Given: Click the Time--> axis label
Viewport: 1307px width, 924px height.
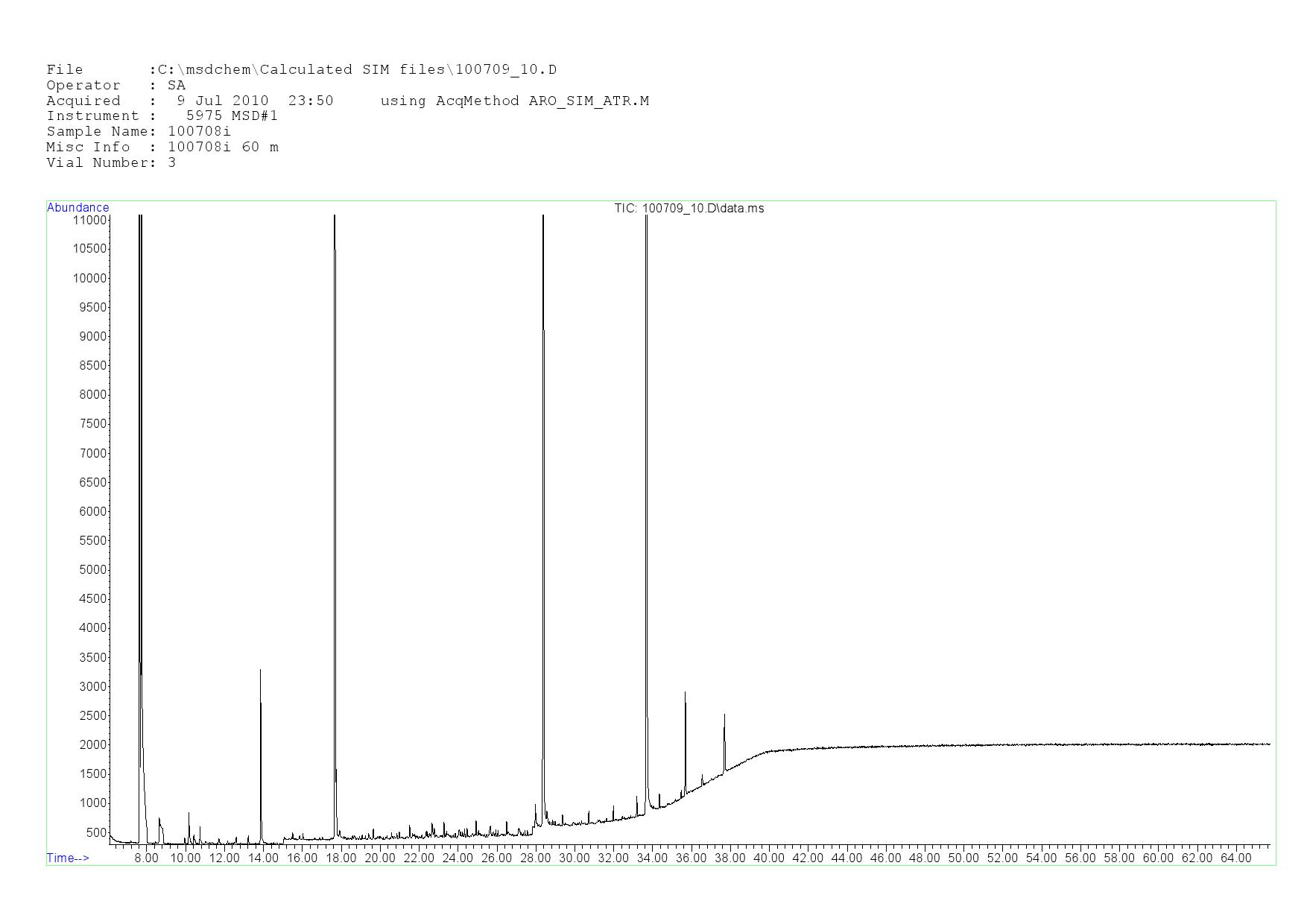Looking at the screenshot, I should [68, 858].
